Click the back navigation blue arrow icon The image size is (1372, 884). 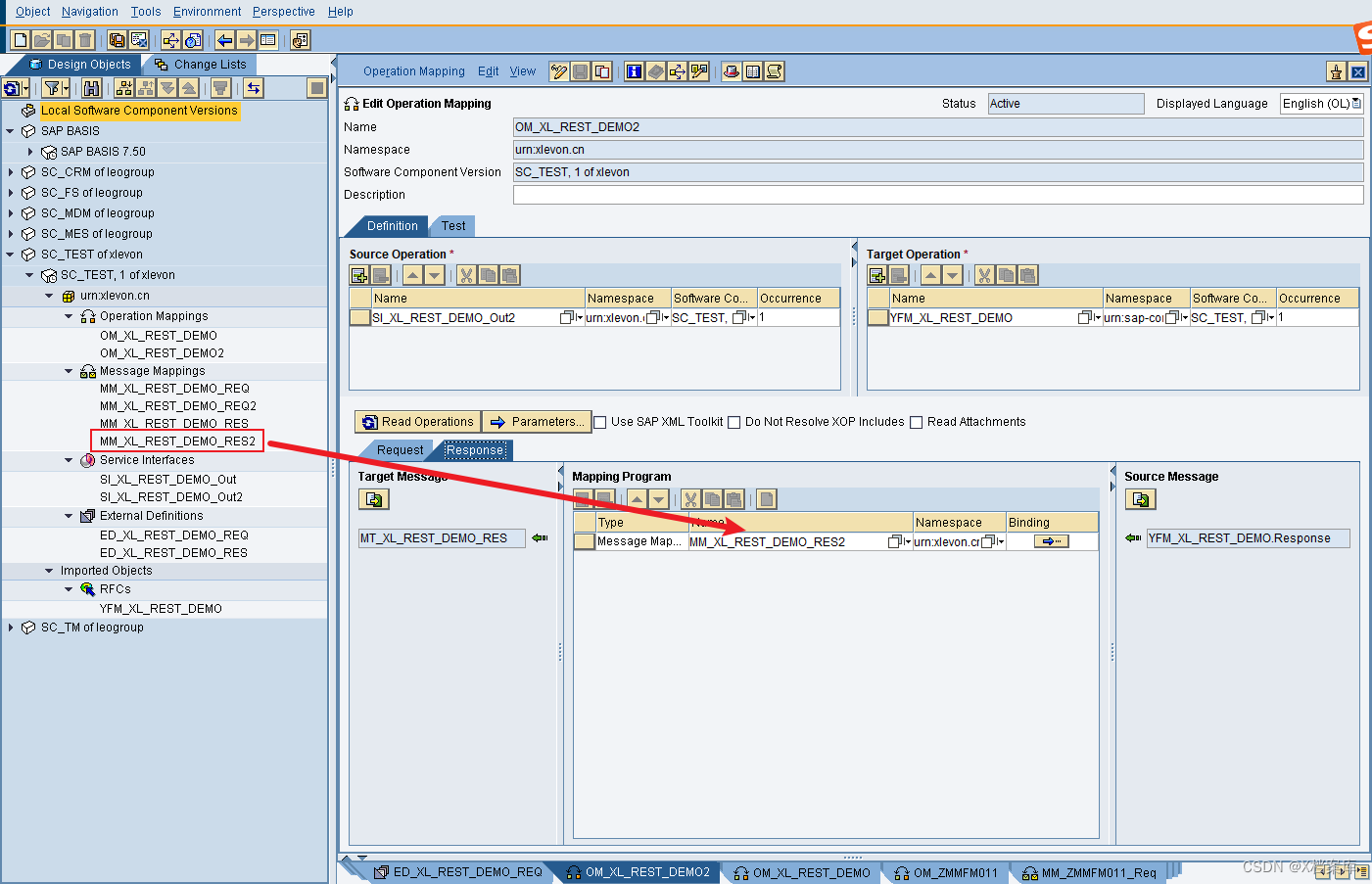click(224, 40)
